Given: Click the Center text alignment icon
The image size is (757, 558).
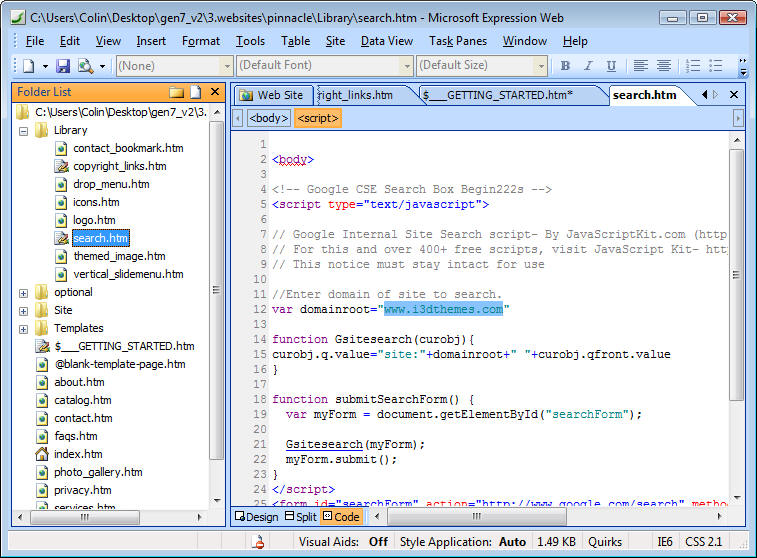Looking at the screenshot, I should pyautogui.click(x=664, y=66).
